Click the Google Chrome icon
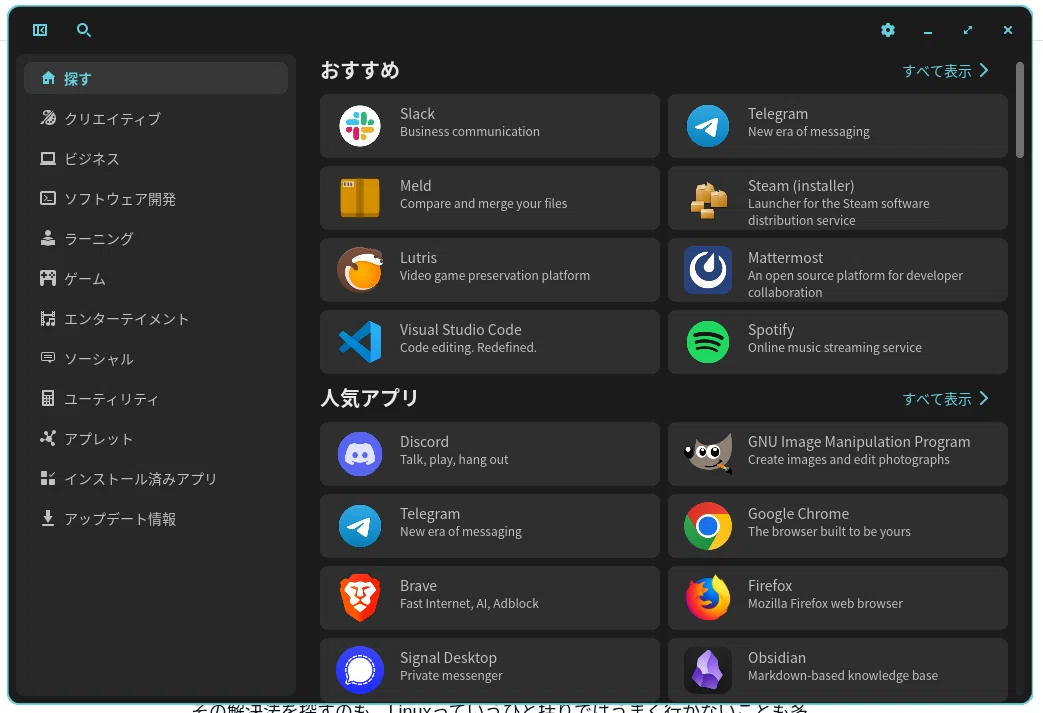1043x713 pixels. [x=708, y=526]
